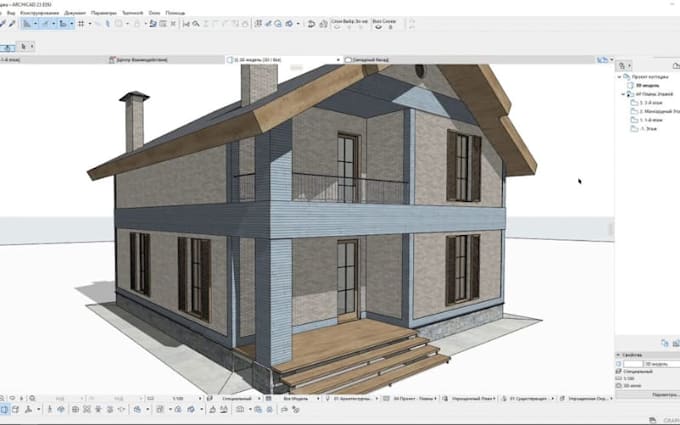Click the axonometry axes icon in the bottom toolbar
This screenshot has width=680, height=425.
[29, 409]
